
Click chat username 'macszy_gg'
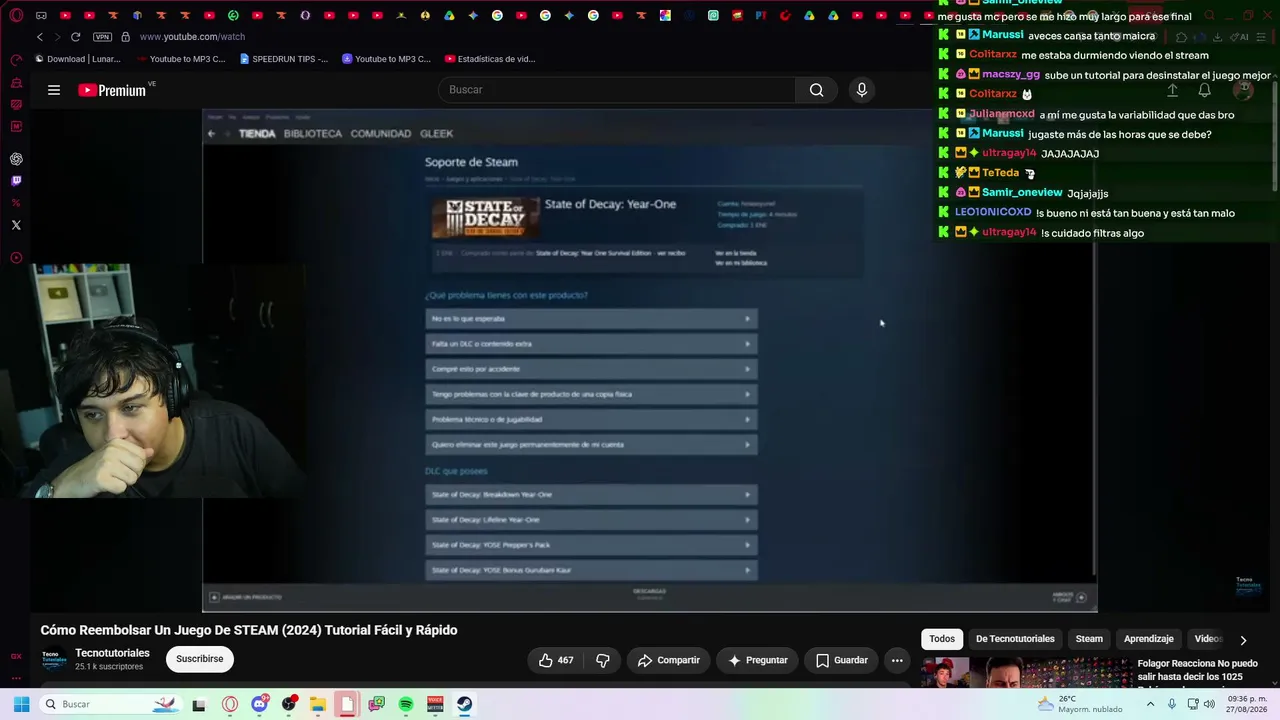tap(1011, 74)
